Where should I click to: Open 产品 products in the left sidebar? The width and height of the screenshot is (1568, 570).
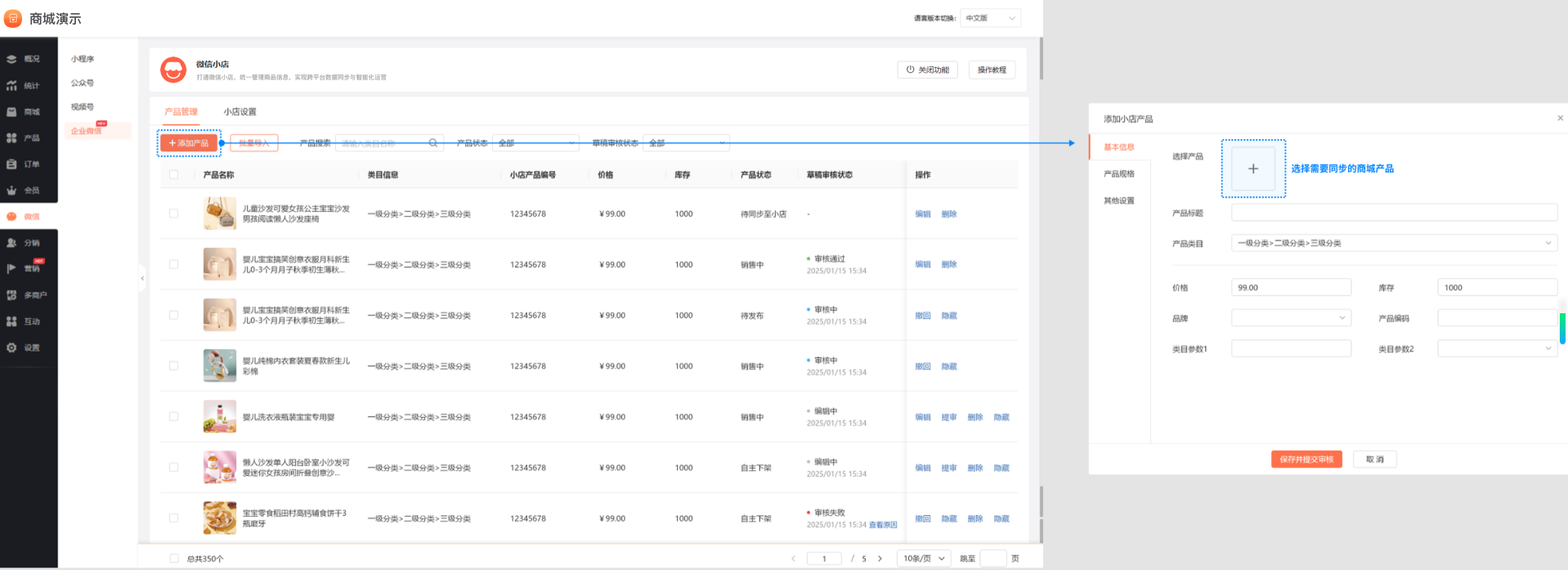(x=25, y=137)
